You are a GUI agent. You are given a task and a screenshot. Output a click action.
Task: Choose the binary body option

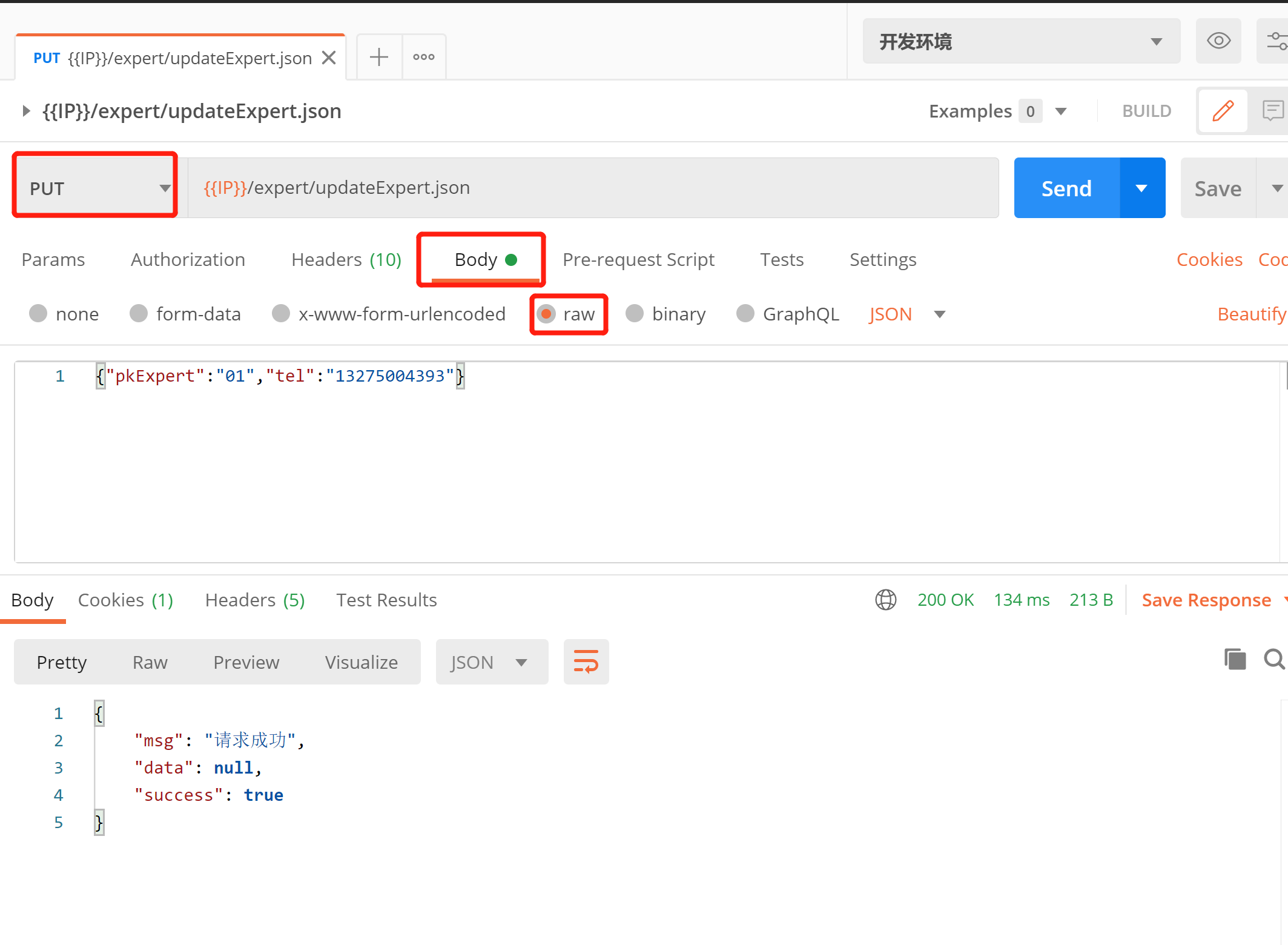click(x=635, y=314)
